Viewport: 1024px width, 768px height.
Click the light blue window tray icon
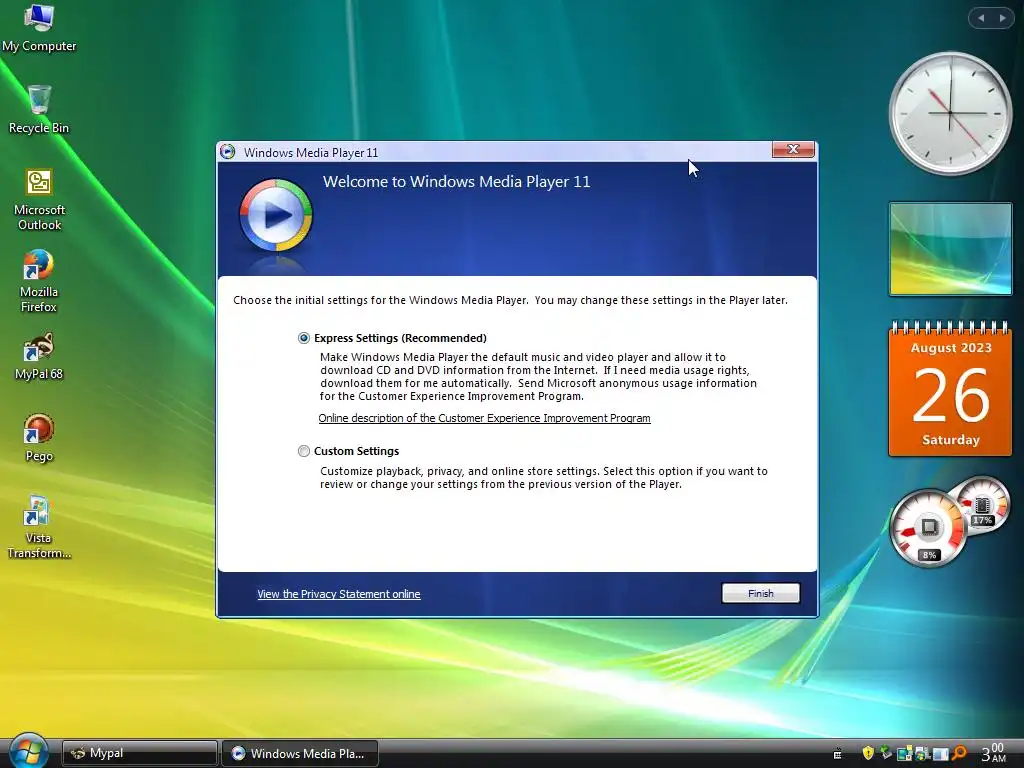940,754
